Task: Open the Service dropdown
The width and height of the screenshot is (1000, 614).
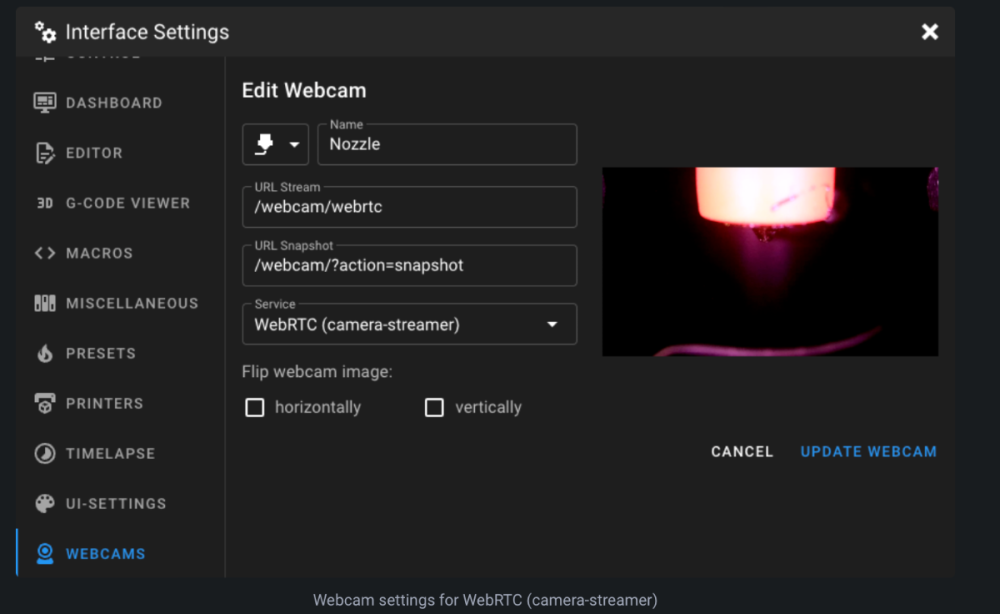Action: 409,323
